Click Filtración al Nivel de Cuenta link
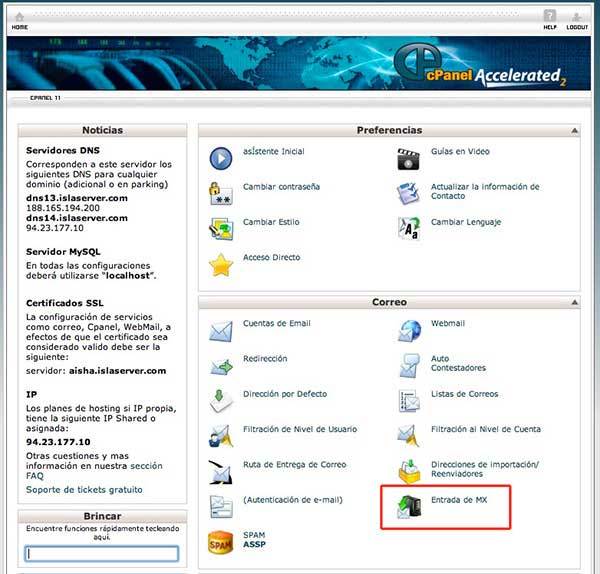This screenshot has height=574, width=600. pos(486,429)
